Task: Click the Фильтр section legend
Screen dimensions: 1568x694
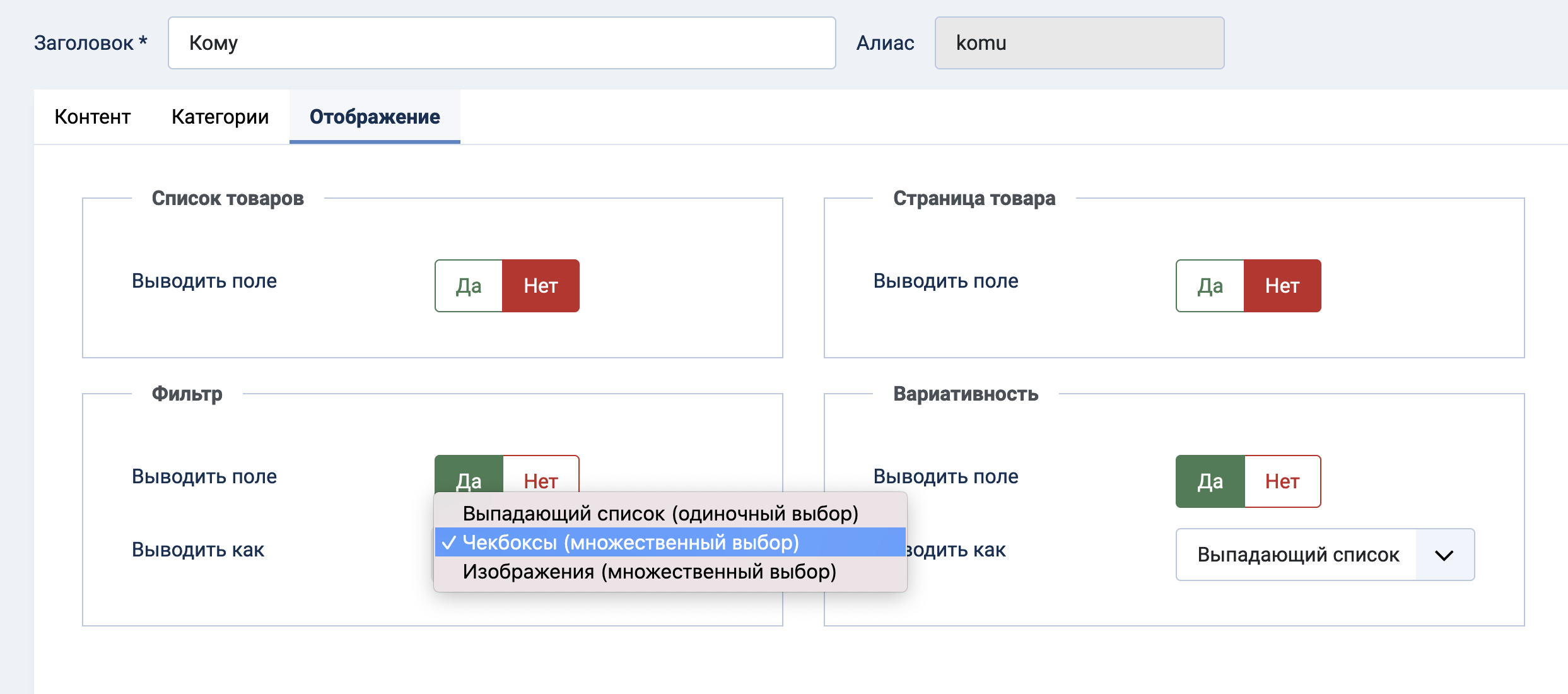Action: [187, 394]
